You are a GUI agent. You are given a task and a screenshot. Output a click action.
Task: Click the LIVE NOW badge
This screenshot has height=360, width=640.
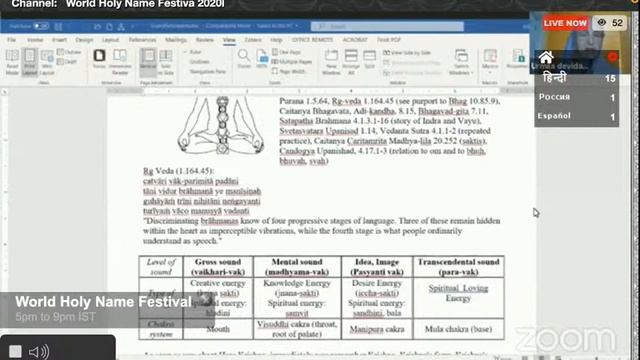coord(565,23)
